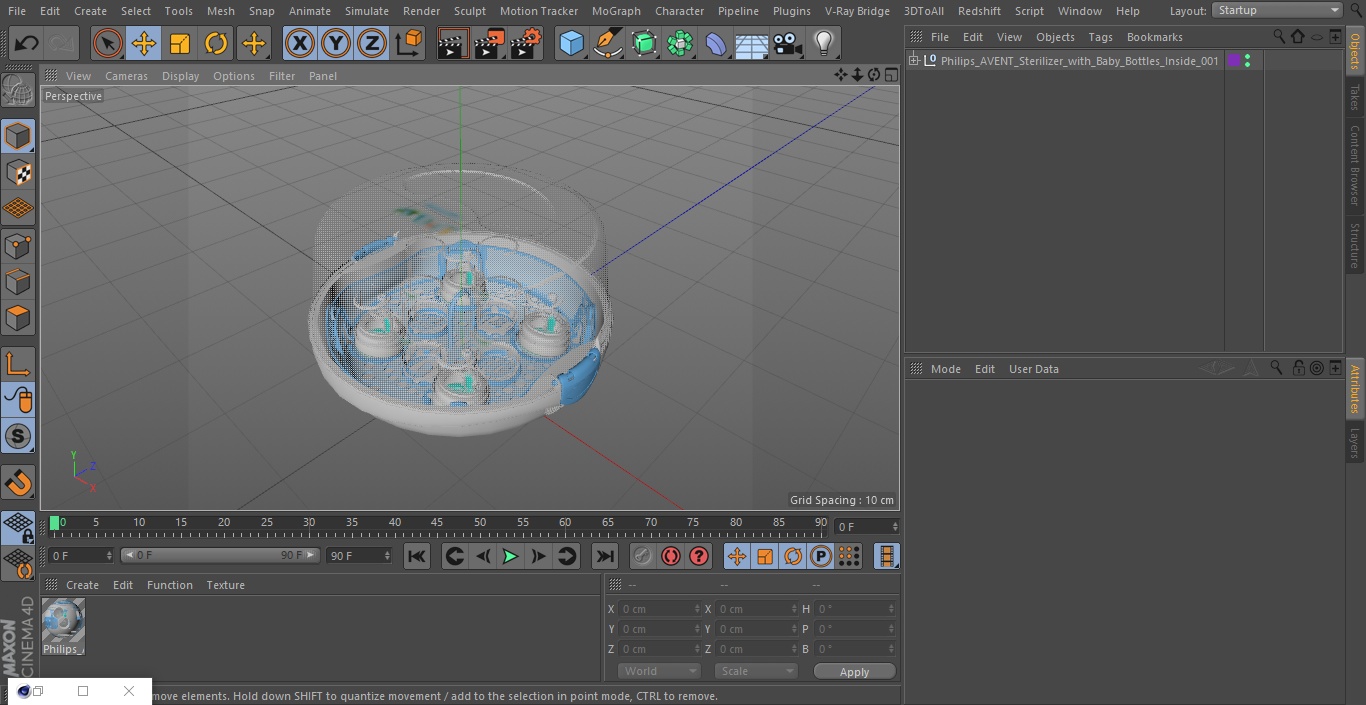The width and height of the screenshot is (1366, 705).
Task: Open Material Manager Texture menu
Action: (226, 585)
